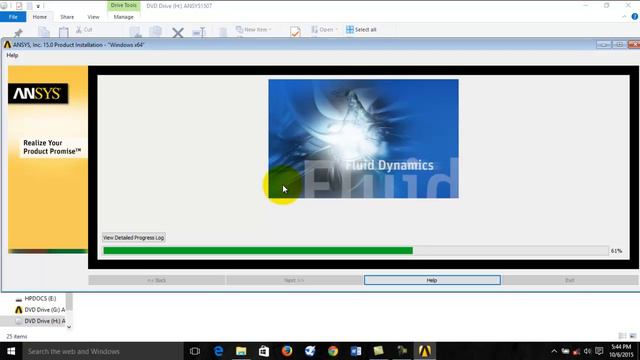Click Select all in the ribbon
The width and height of the screenshot is (640, 360).
point(361,29)
